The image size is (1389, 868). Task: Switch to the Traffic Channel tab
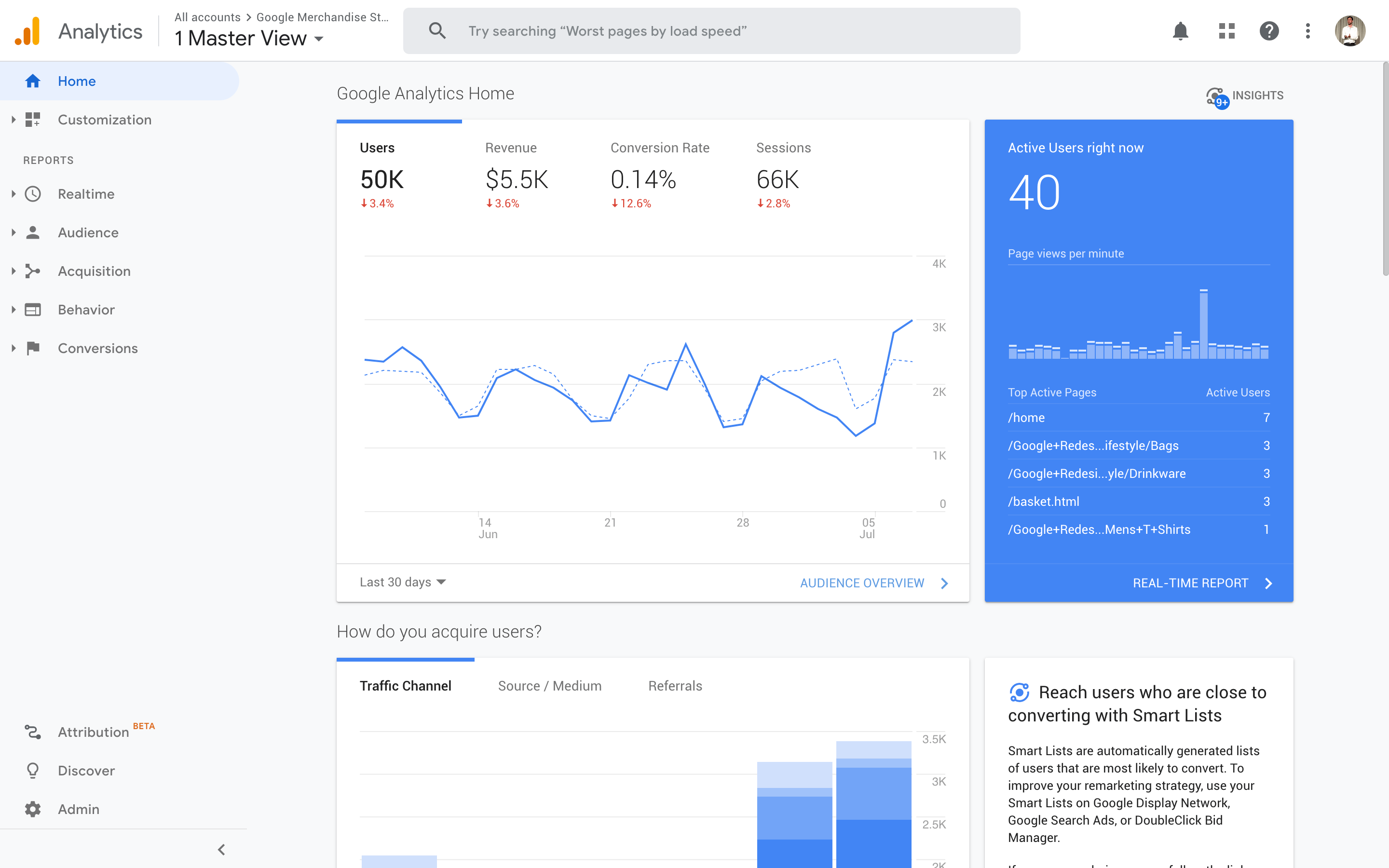tap(405, 686)
